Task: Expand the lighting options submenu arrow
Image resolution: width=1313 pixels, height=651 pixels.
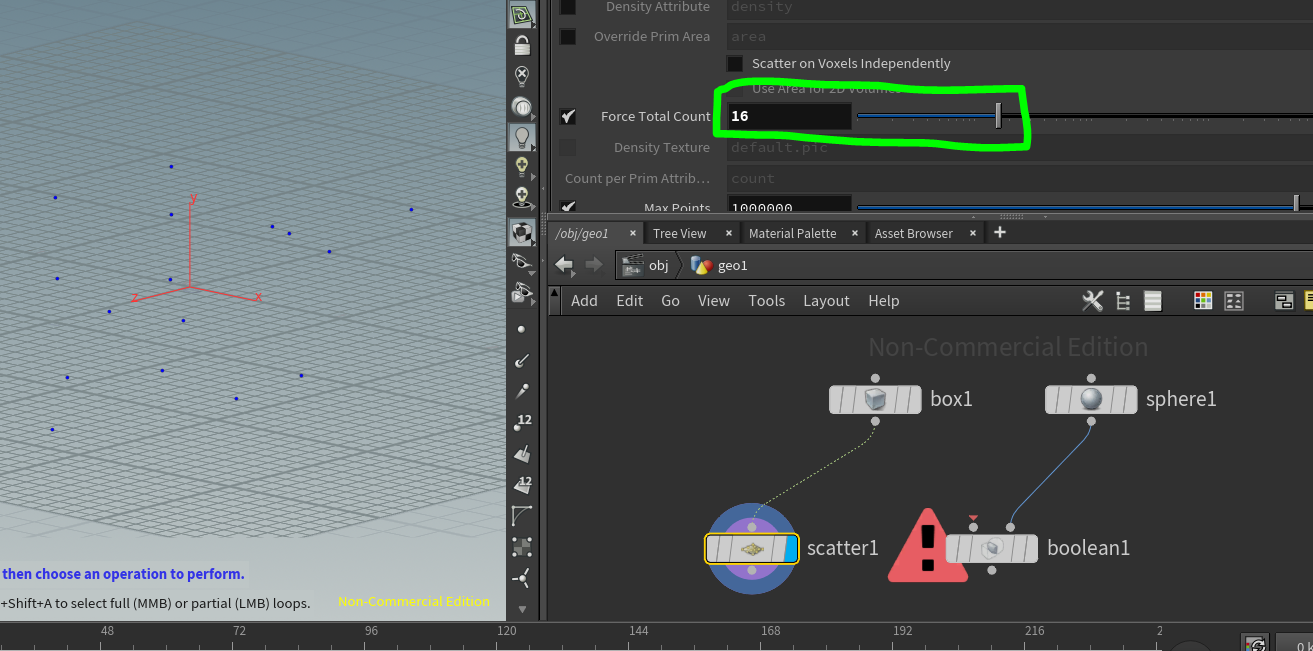Action: click(x=534, y=150)
